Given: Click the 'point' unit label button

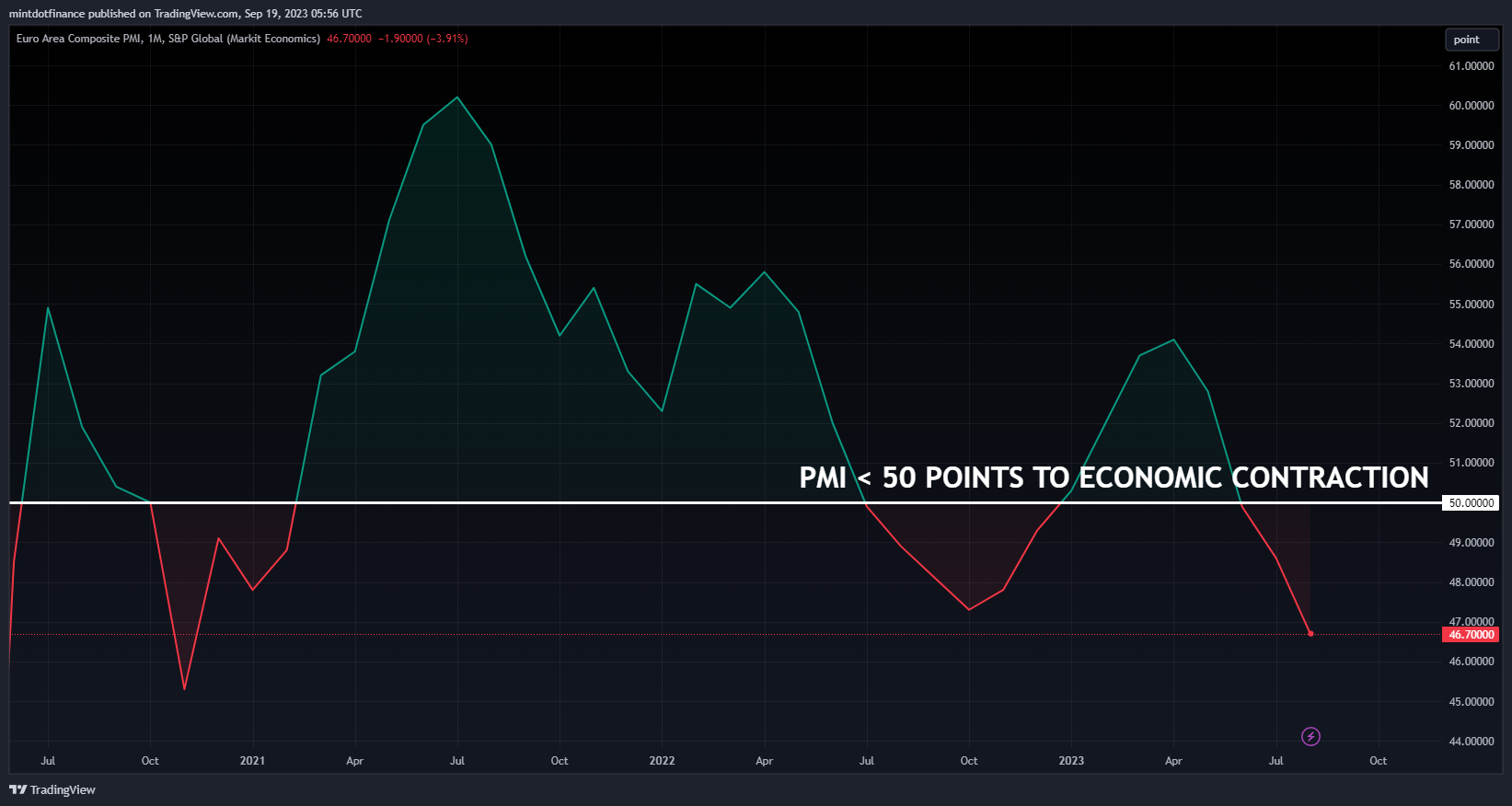Looking at the screenshot, I should pos(1472,40).
